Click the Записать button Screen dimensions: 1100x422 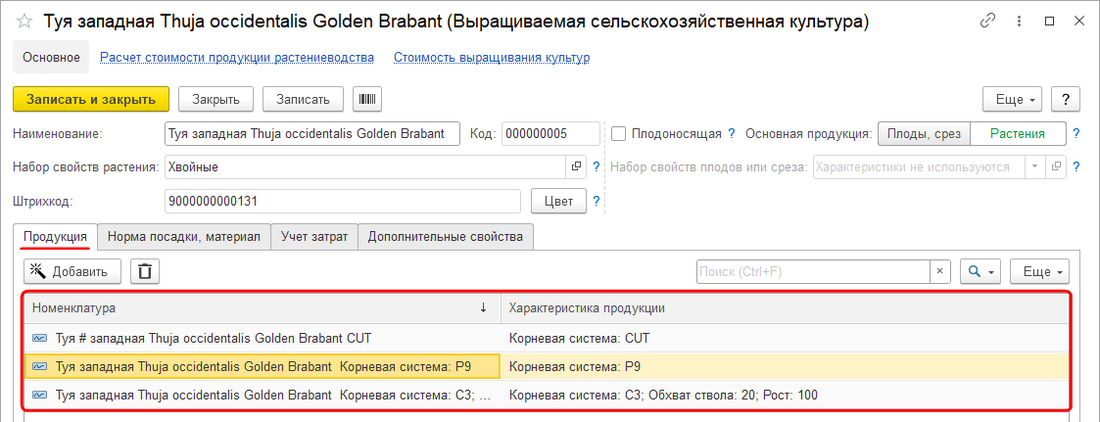(x=303, y=99)
